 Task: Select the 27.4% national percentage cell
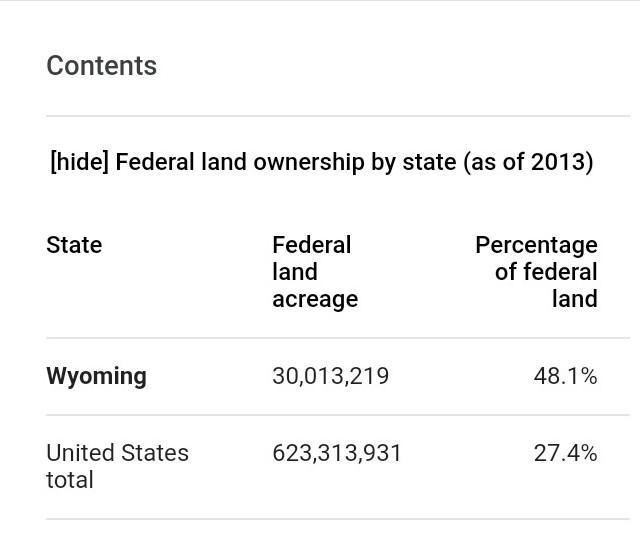click(x=565, y=453)
